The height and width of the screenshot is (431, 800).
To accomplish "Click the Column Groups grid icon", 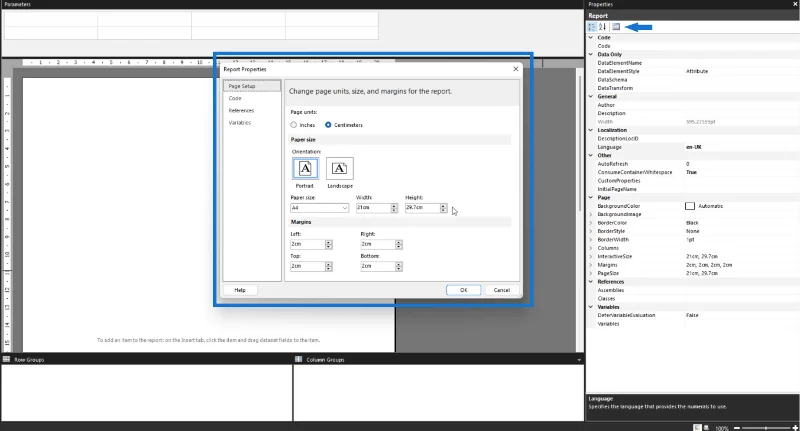I will tap(298, 359).
